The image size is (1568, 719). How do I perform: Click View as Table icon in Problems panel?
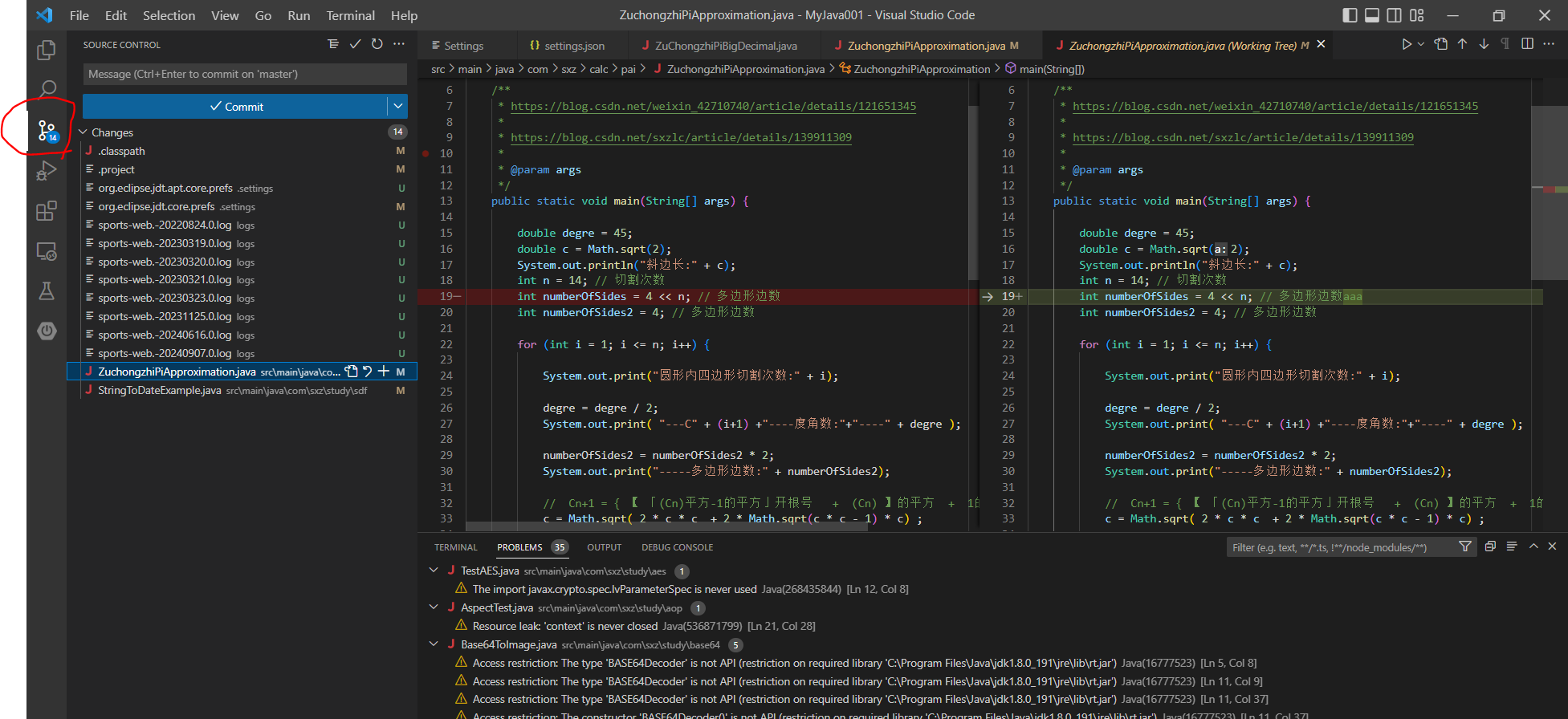click(x=1512, y=546)
